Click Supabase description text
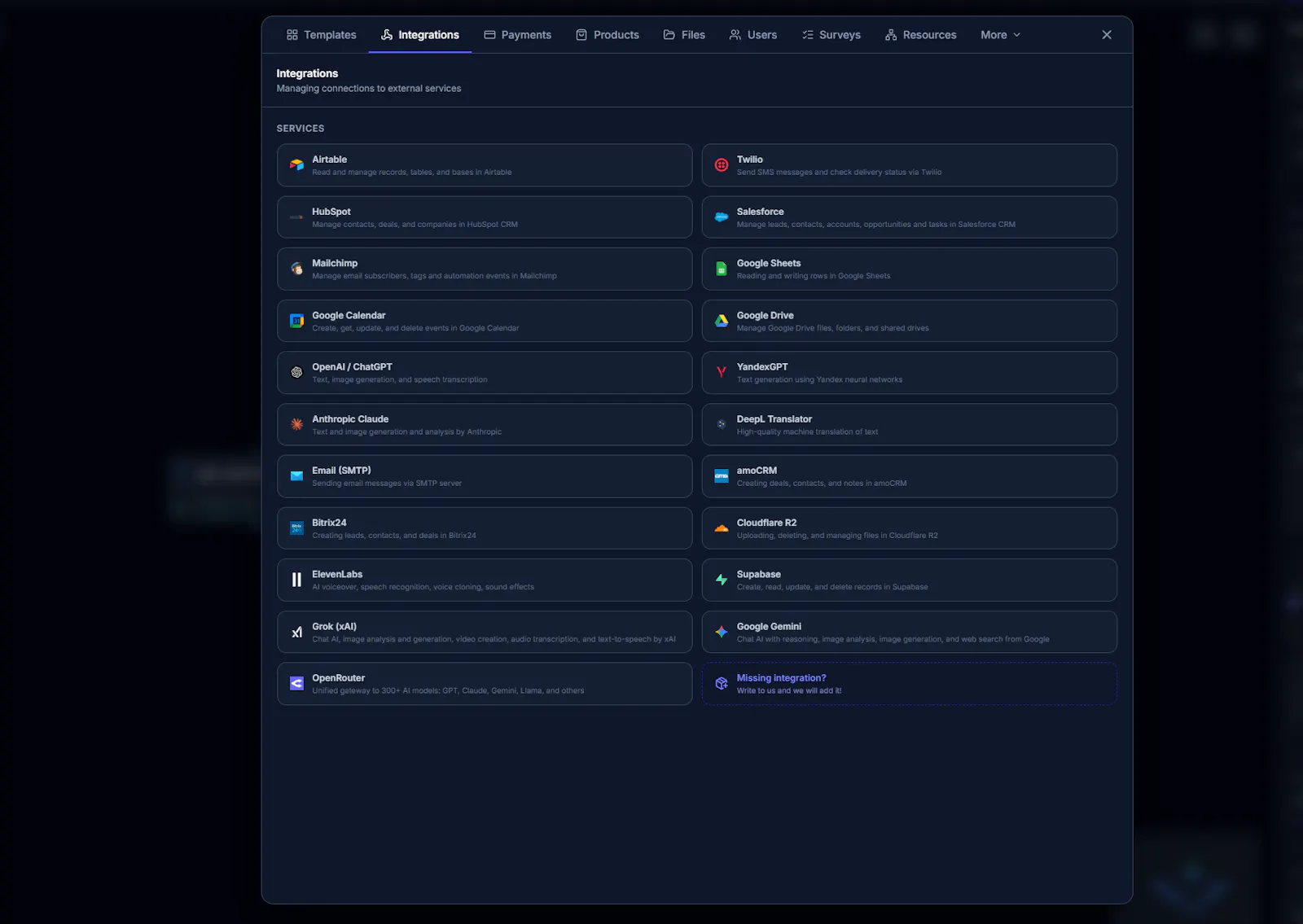 point(832,587)
